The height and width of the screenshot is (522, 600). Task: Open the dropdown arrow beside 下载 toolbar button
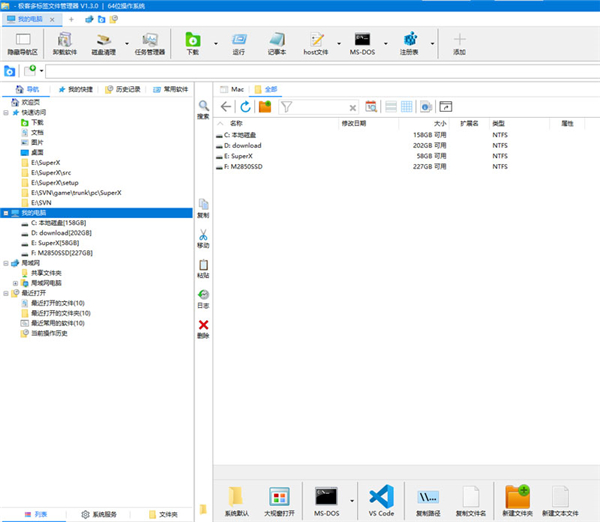(x=215, y=42)
